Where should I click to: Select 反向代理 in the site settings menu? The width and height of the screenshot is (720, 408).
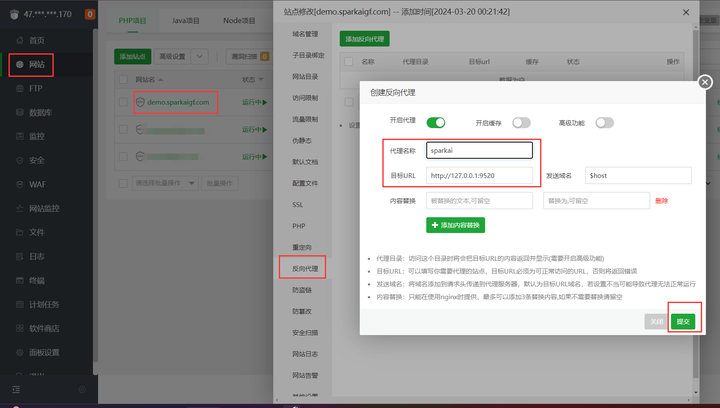[304, 268]
